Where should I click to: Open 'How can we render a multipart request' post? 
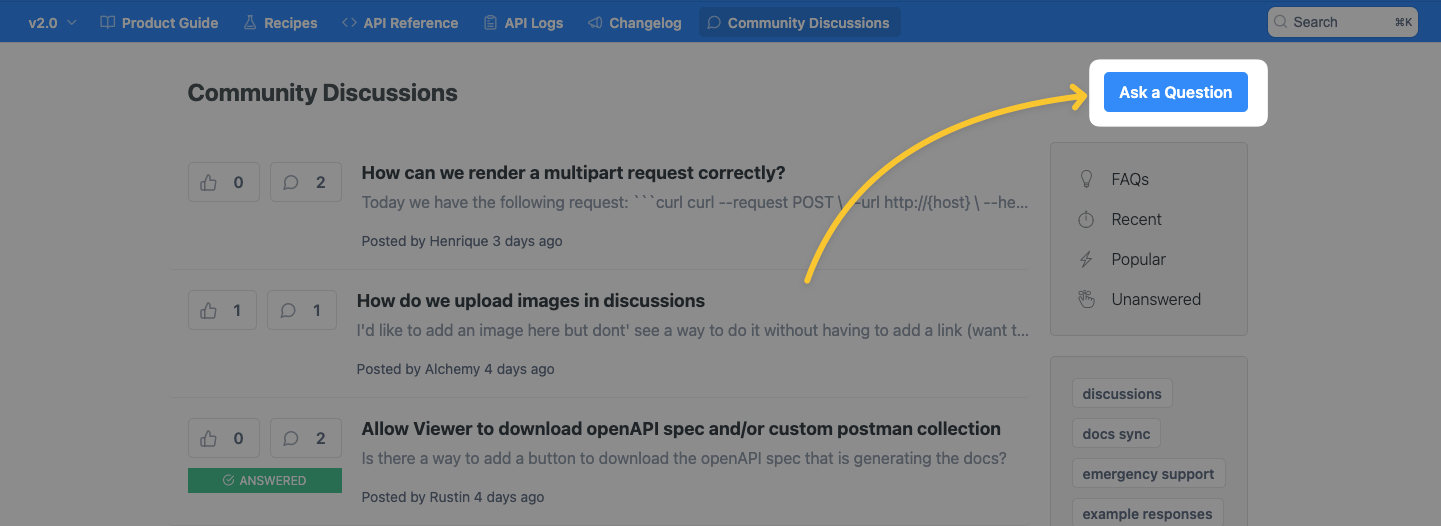(x=573, y=173)
